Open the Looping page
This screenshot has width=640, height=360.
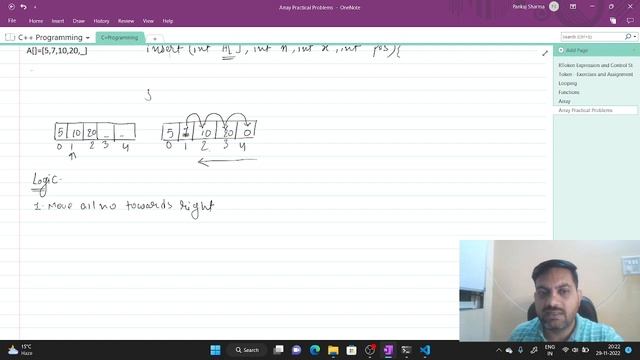pyautogui.click(x=568, y=83)
